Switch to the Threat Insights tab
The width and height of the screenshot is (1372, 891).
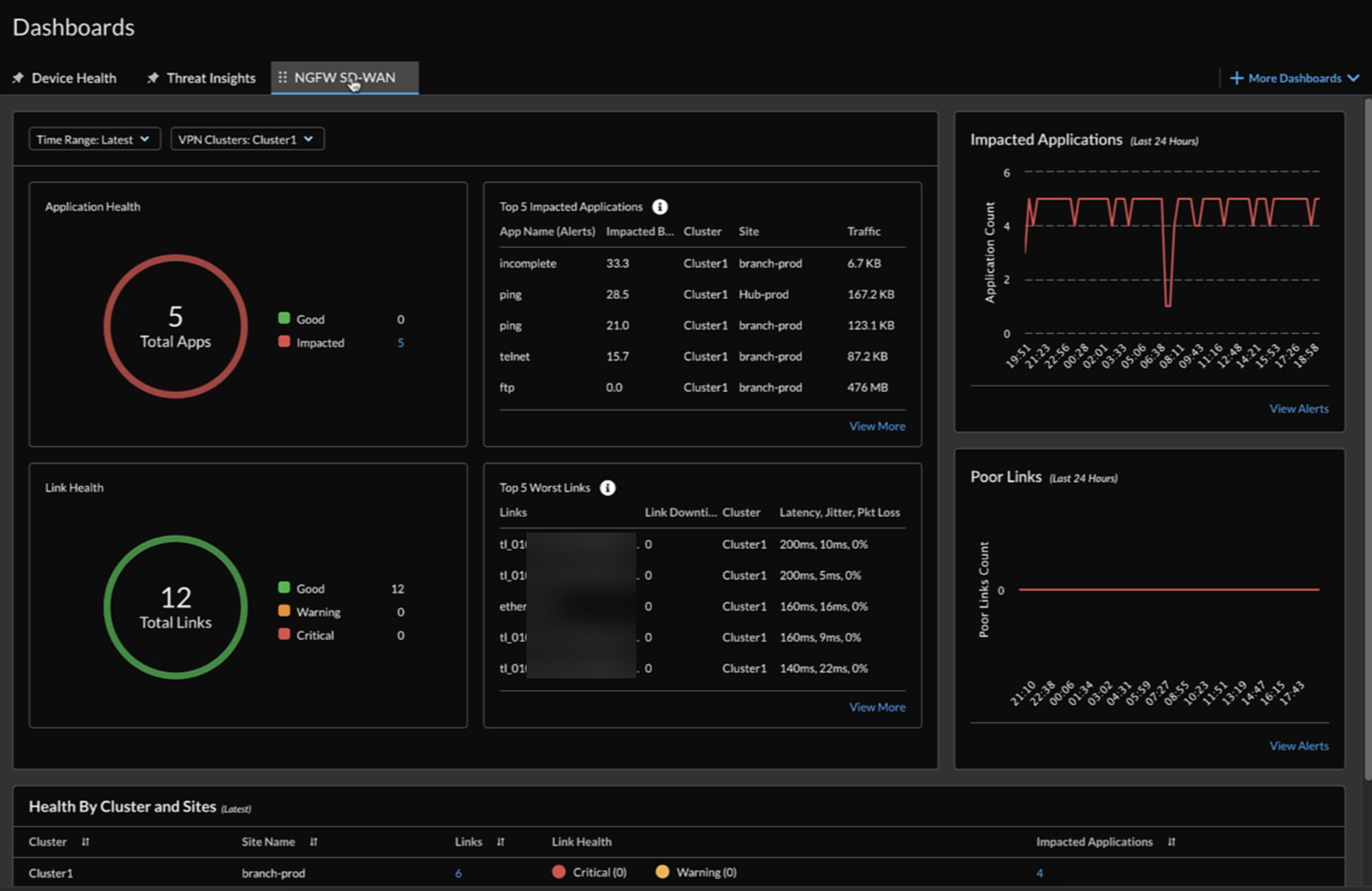(211, 78)
